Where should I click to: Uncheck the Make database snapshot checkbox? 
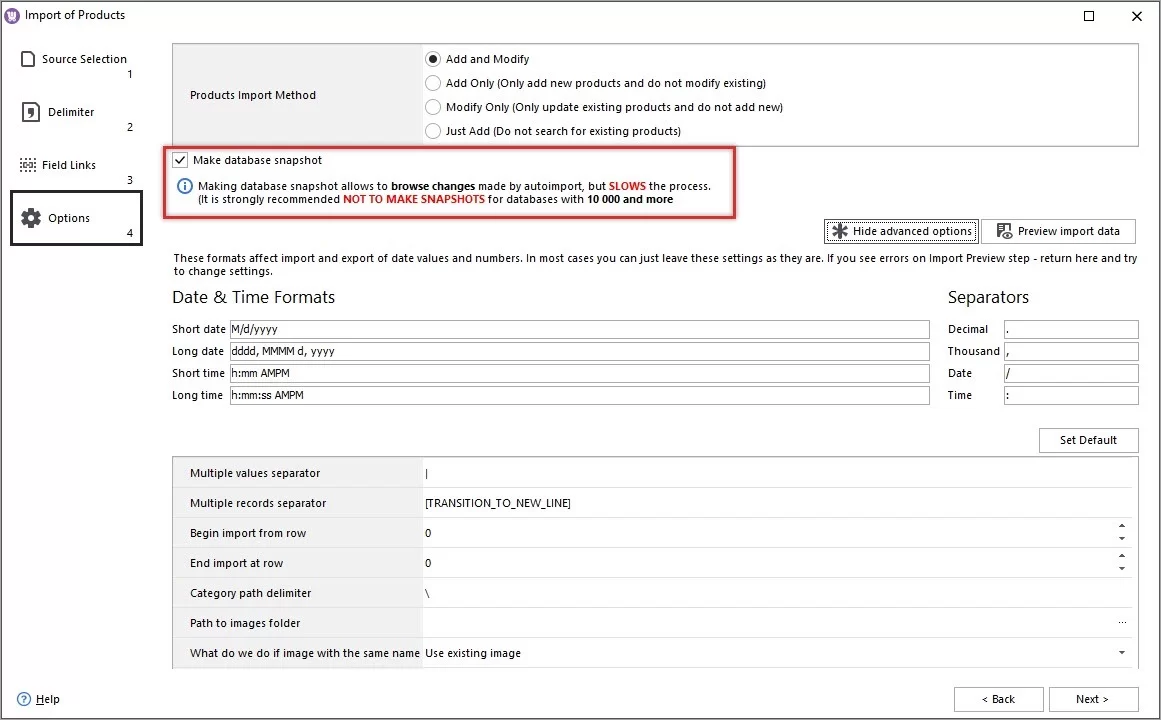[180, 160]
